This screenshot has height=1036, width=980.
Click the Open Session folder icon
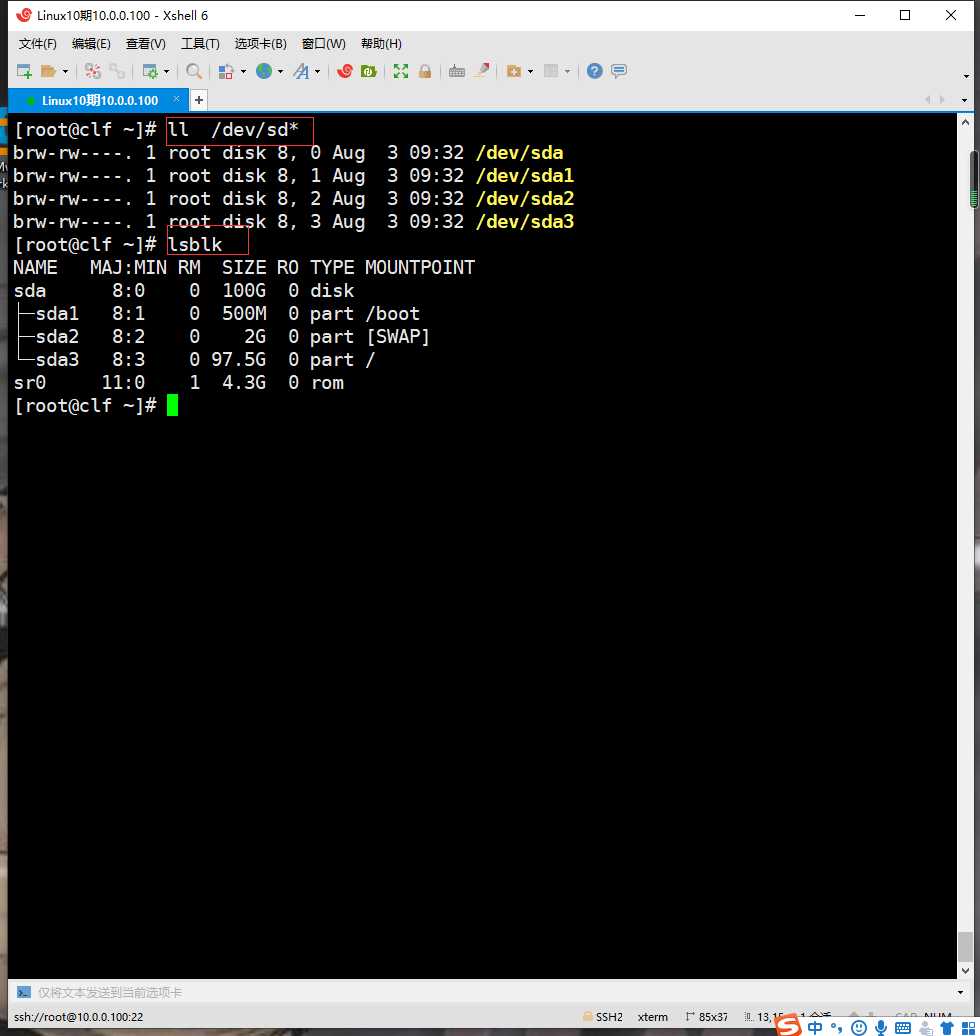click(x=48, y=71)
